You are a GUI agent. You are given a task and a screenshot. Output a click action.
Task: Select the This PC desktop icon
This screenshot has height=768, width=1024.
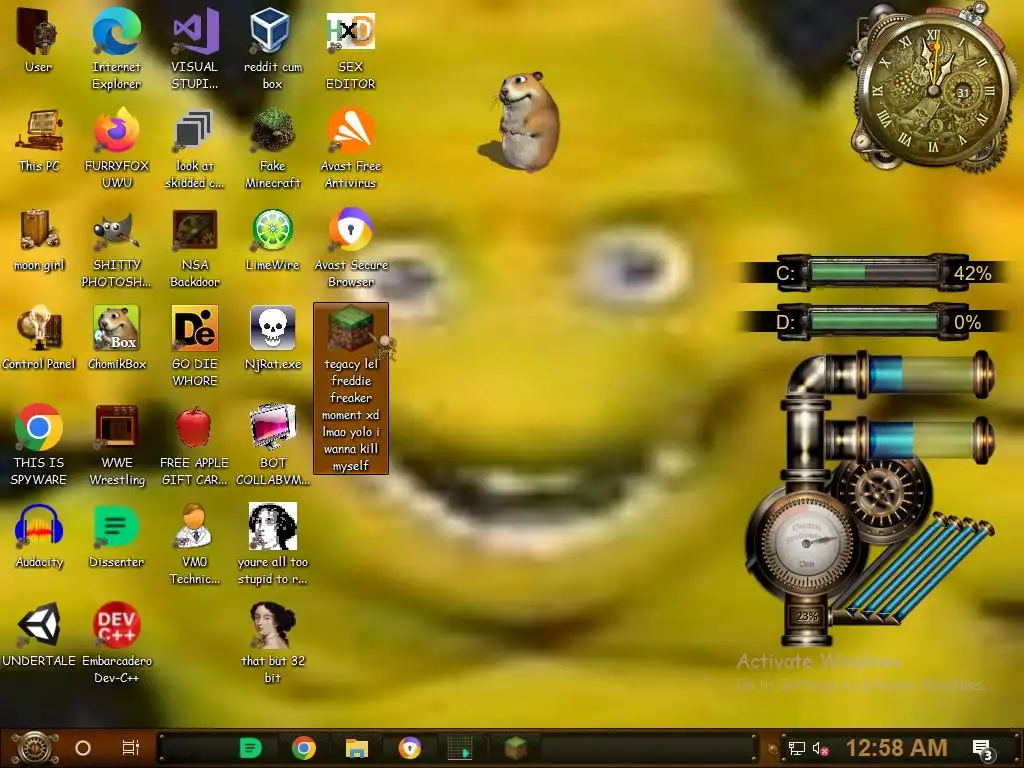pyautogui.click(x=39, y=141)
